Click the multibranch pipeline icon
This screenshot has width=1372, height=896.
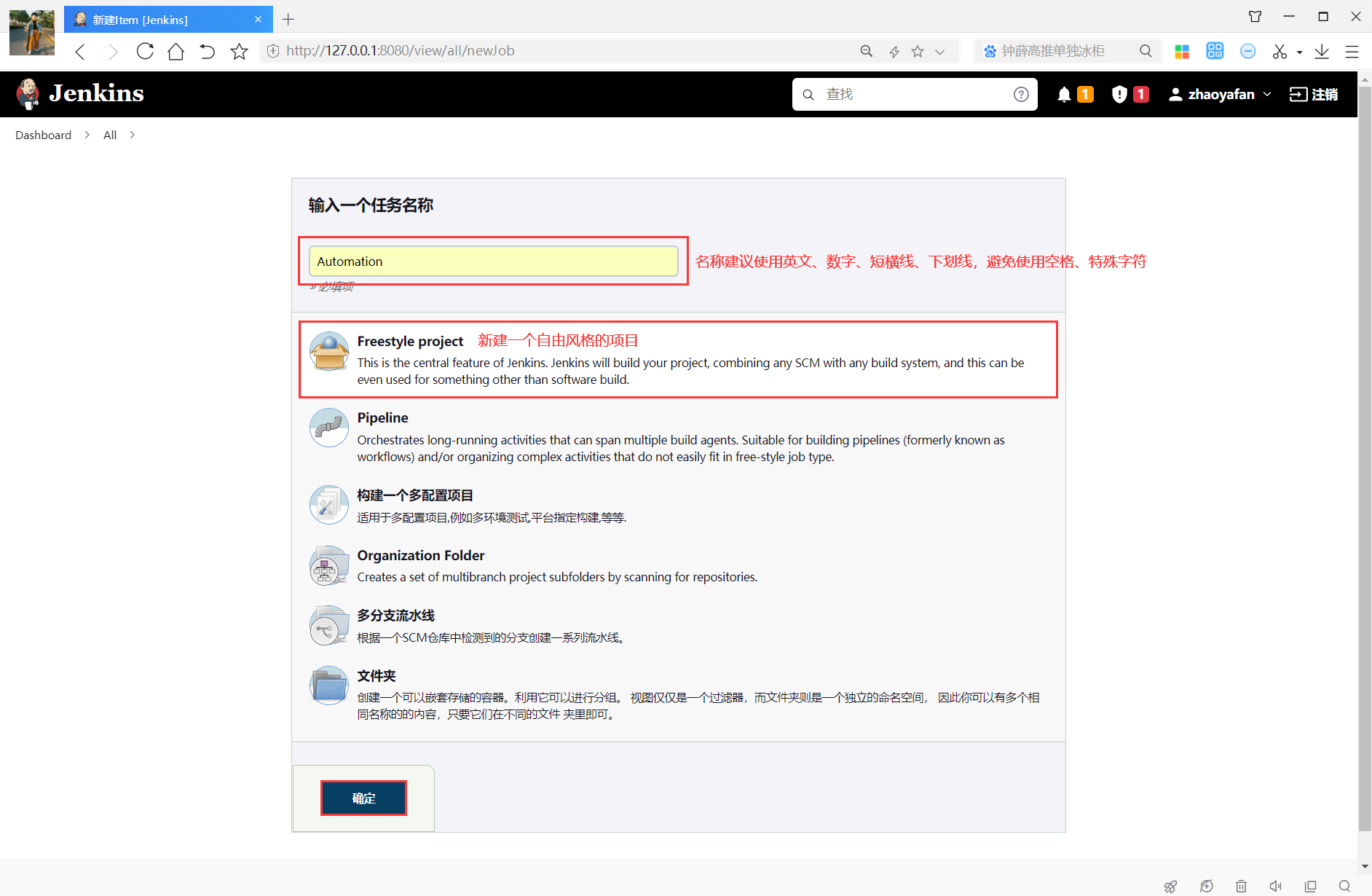(x=329, y=626)
